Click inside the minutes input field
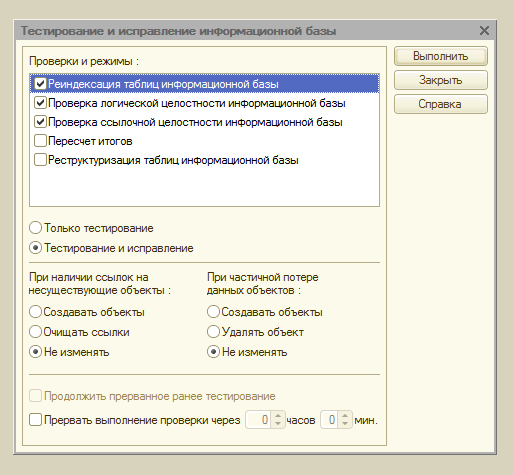The width and height of the screenshot is (513, 475). pos(330,420)
